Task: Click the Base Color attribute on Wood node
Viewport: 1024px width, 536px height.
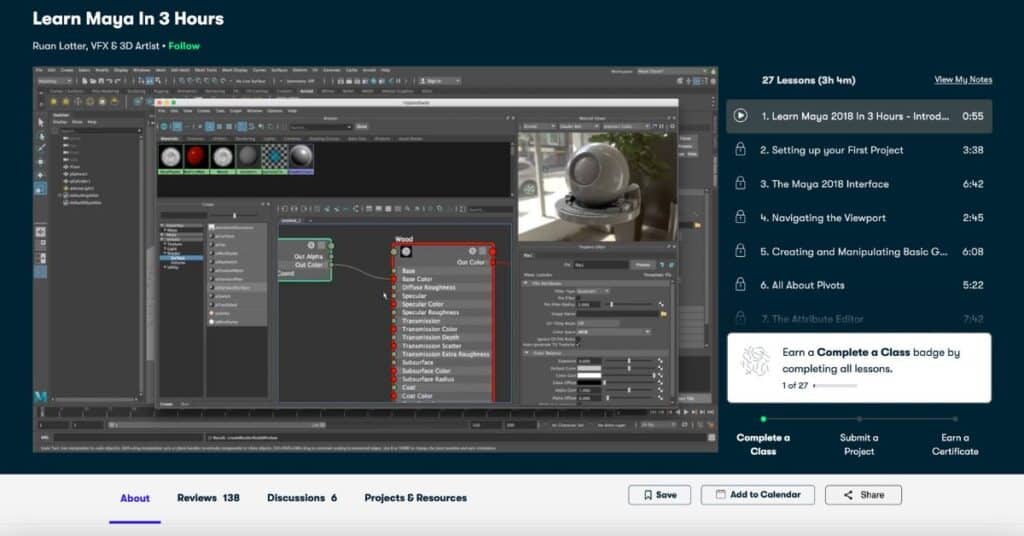Action: pos(417,279)
